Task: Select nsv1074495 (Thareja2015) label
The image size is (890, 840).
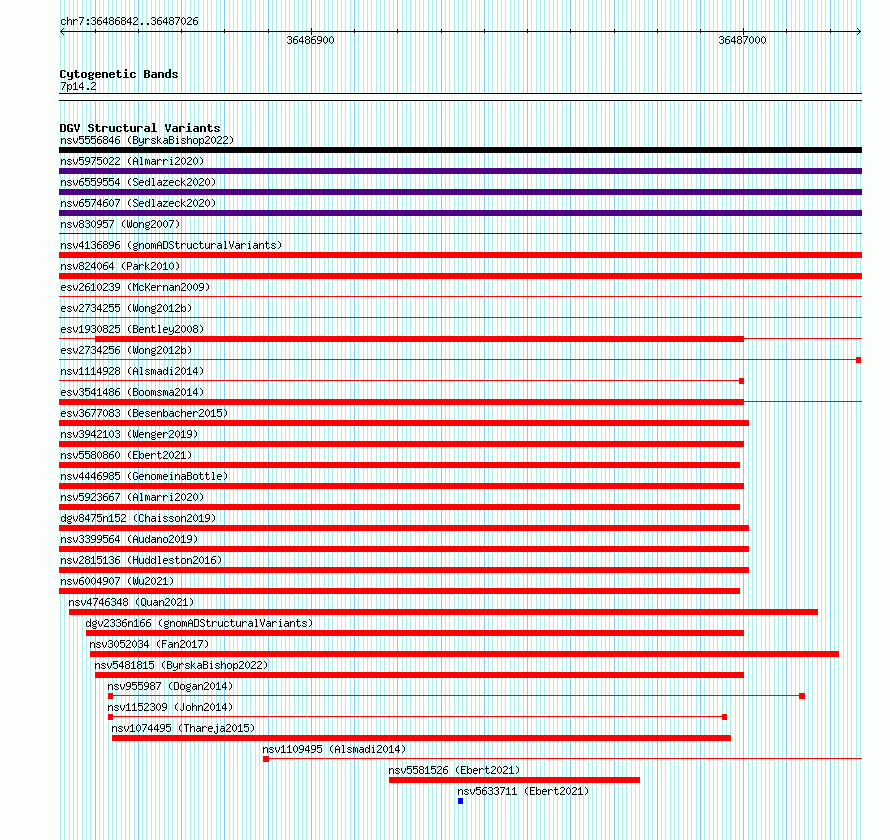Action: point(183,728)
